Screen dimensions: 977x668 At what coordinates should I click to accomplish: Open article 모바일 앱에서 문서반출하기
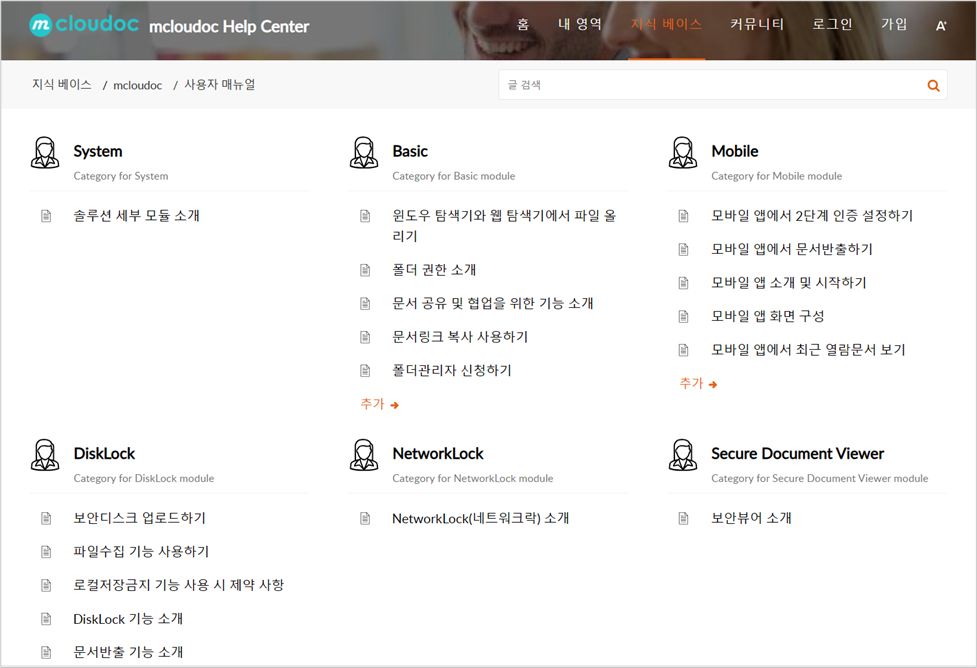792,249
